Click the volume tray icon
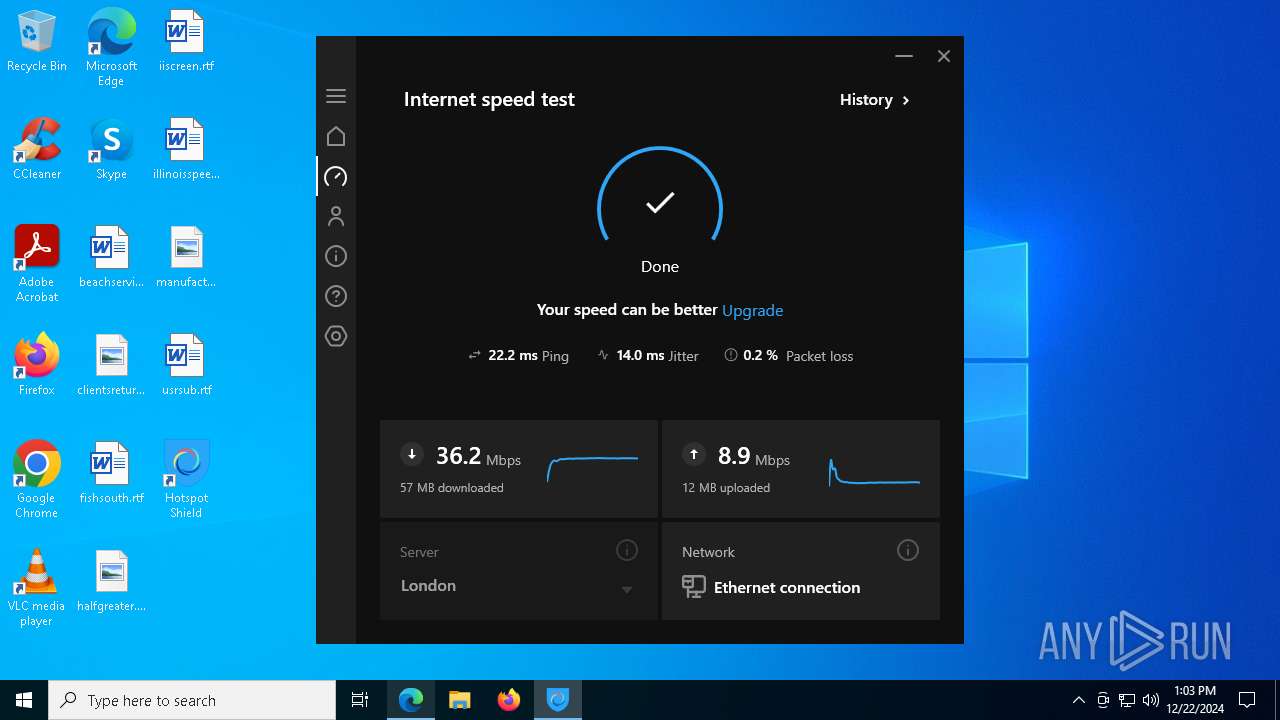 (1151, 700)
